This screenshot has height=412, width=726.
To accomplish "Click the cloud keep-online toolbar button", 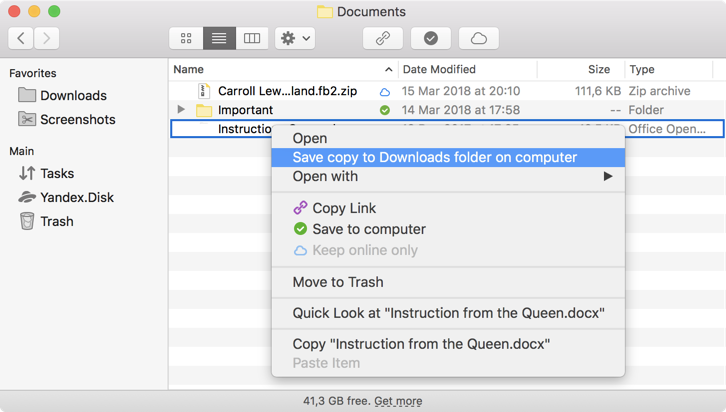I will pyautogui.click(x=479, y=38).
